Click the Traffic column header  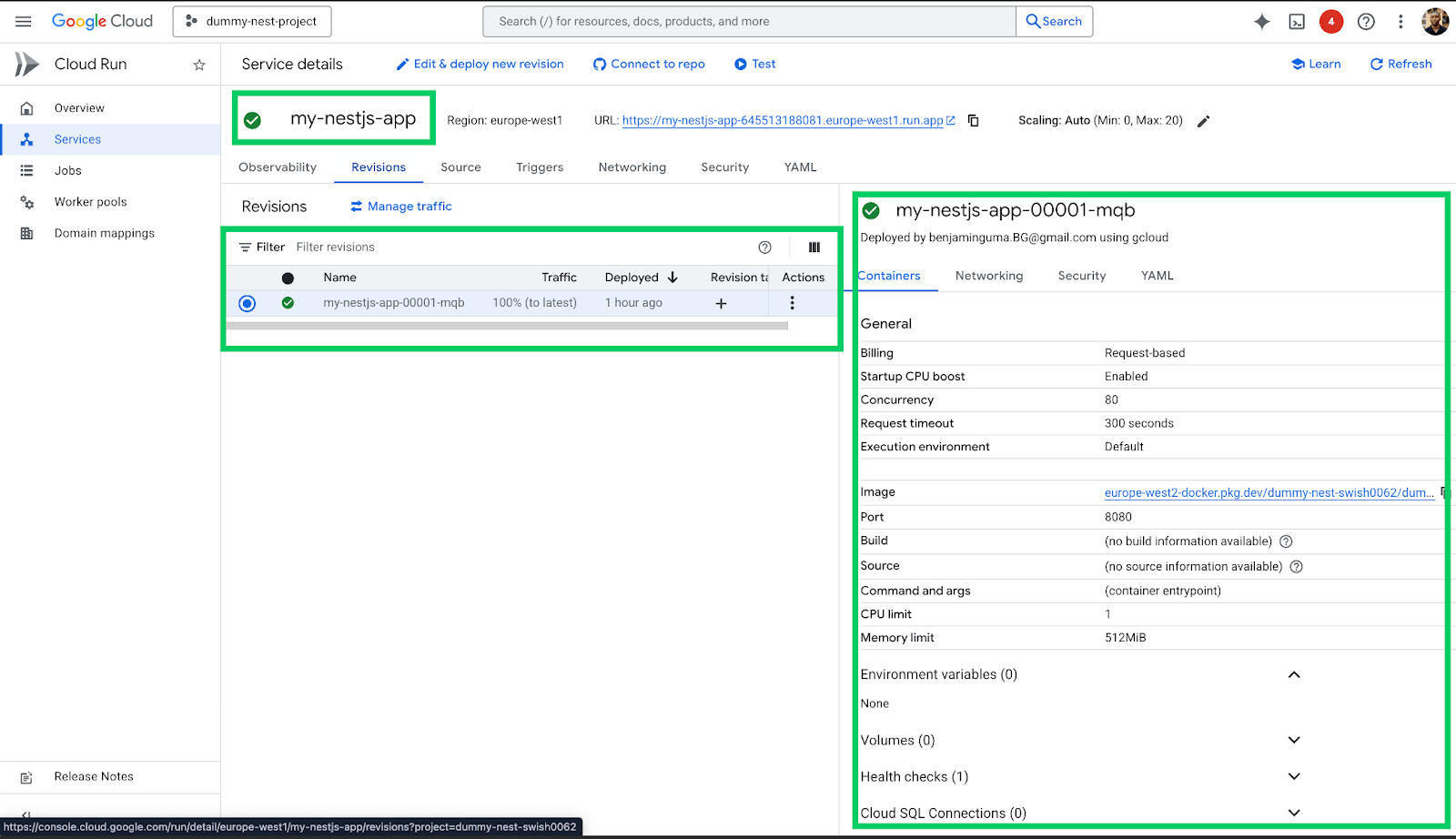pyautogui.click(x=559, y=278)
